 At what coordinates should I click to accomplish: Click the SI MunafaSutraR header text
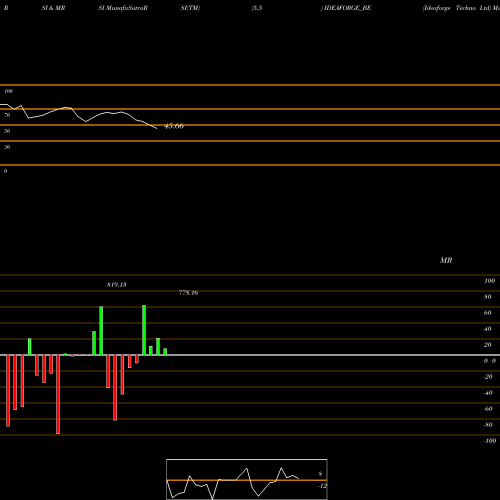(123, 8)
